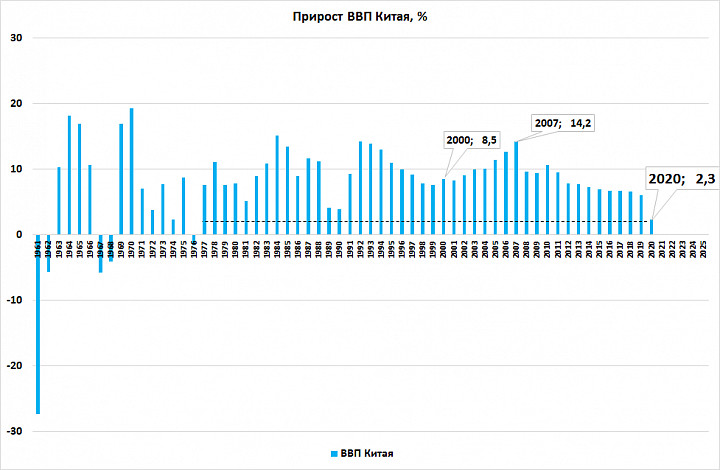720x470 pixels.
Task: Select the blue legend swatch for ВВП Китая
Action: click(x=334, y=454)
